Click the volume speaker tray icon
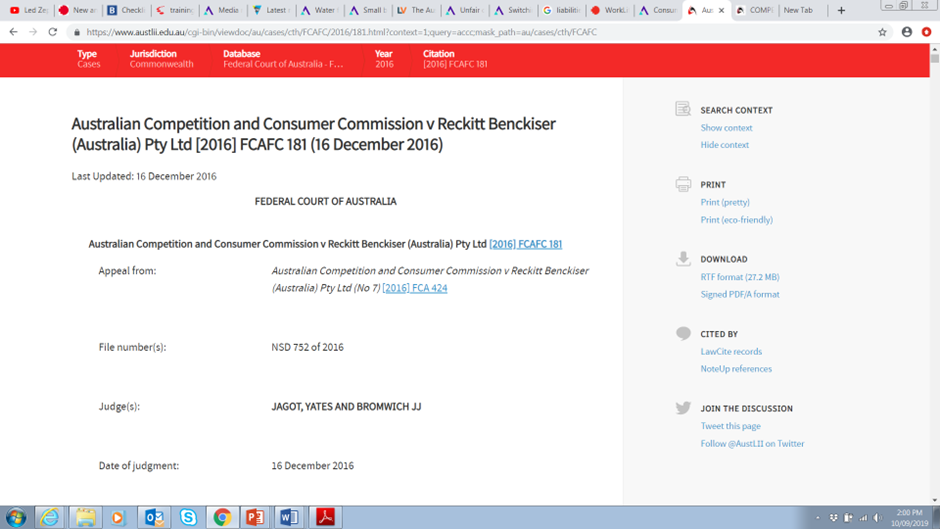This screenshot has width=940, height=529. [x=878, y=518]
